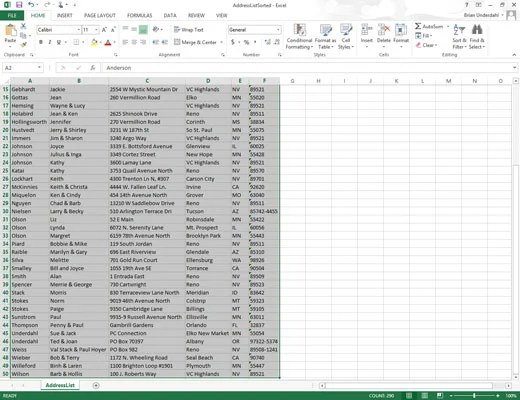The image size is (520, 400).
Task: Click the Format Painter brush icon
Action: coord(23,44)
